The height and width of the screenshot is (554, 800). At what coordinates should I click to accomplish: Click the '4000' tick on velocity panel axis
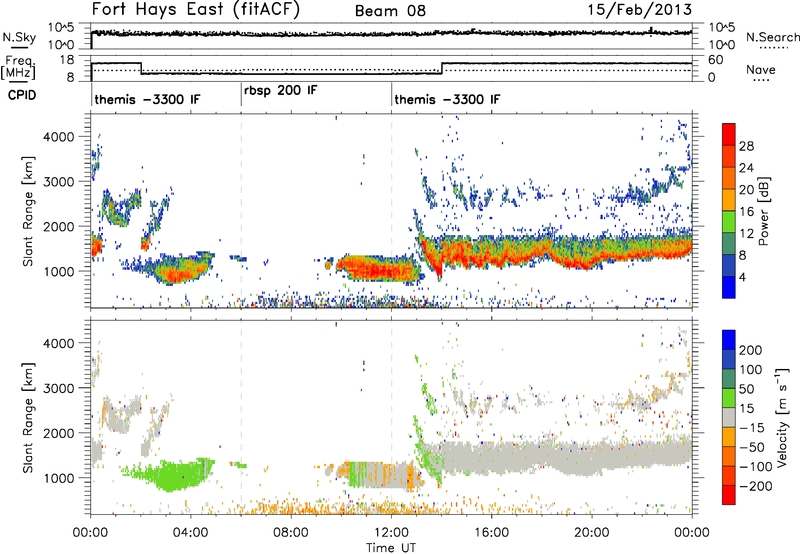point(59,343)
